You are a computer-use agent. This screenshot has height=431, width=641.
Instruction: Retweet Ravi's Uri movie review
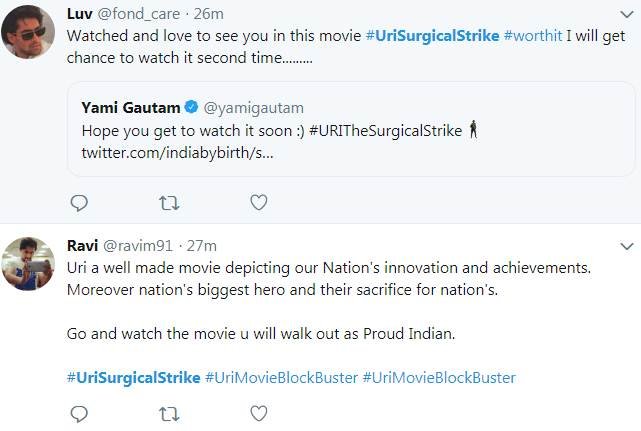(x=170, y=413)
